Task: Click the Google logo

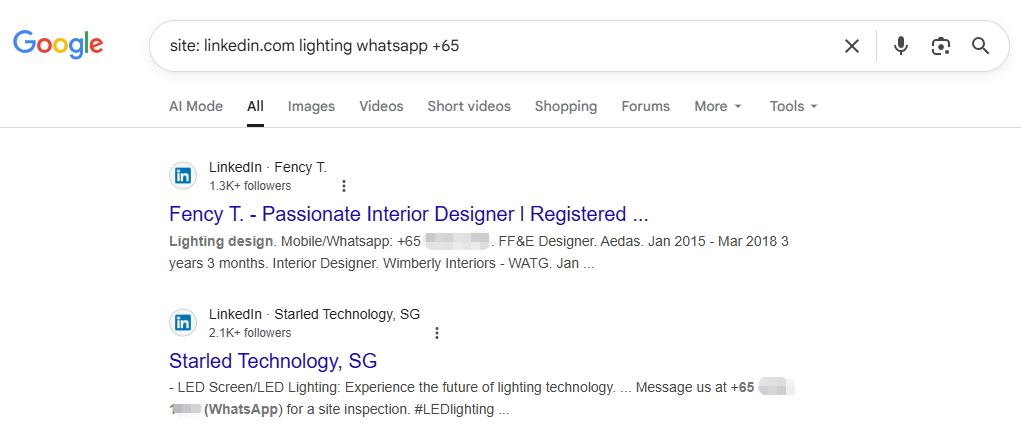Action: click(x=58, y=44)
